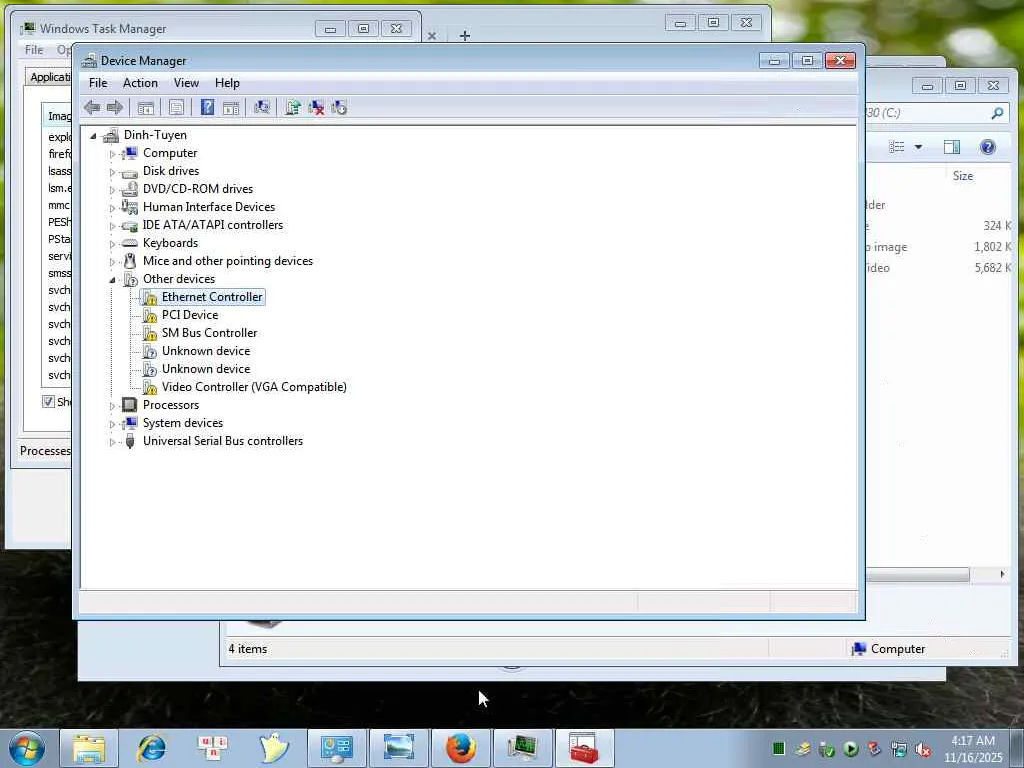This screenshot has height=768, width=1024.
Task: Open Windows Explorer folder taskbar icon
Action: click(89, 748)
